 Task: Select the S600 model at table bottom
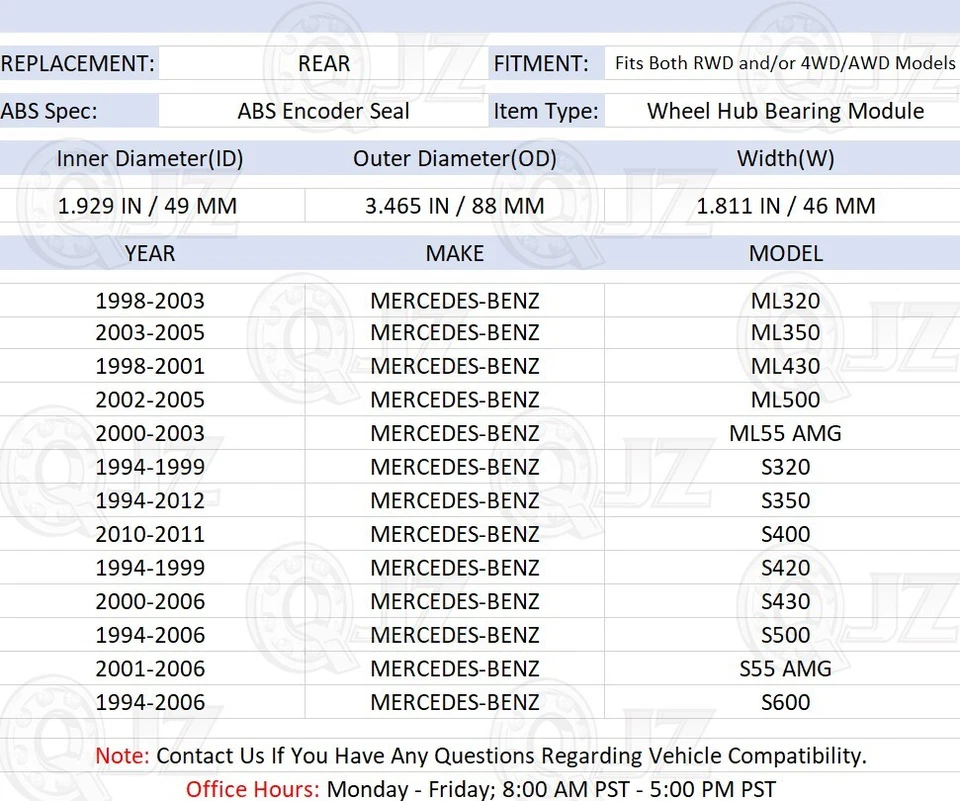(786, 702)
